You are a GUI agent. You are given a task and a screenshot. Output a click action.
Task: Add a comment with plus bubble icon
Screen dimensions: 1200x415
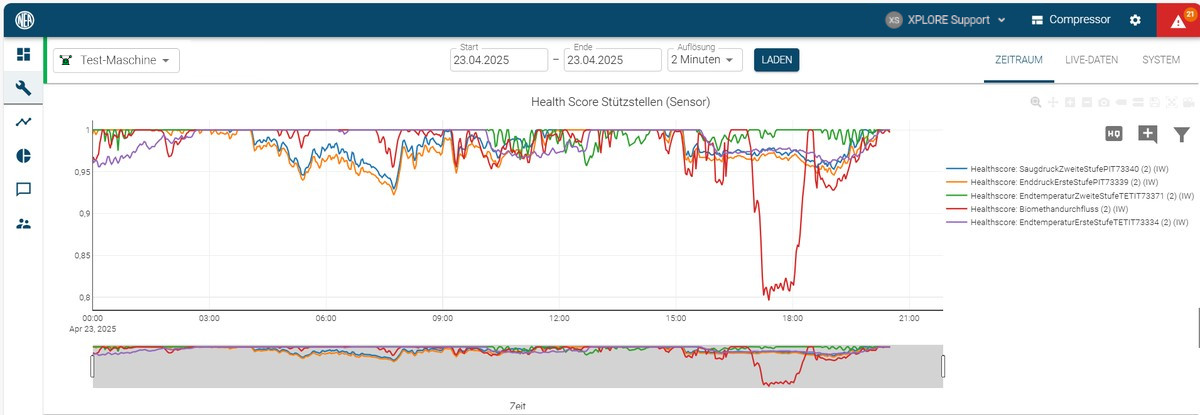(1147, 134)
